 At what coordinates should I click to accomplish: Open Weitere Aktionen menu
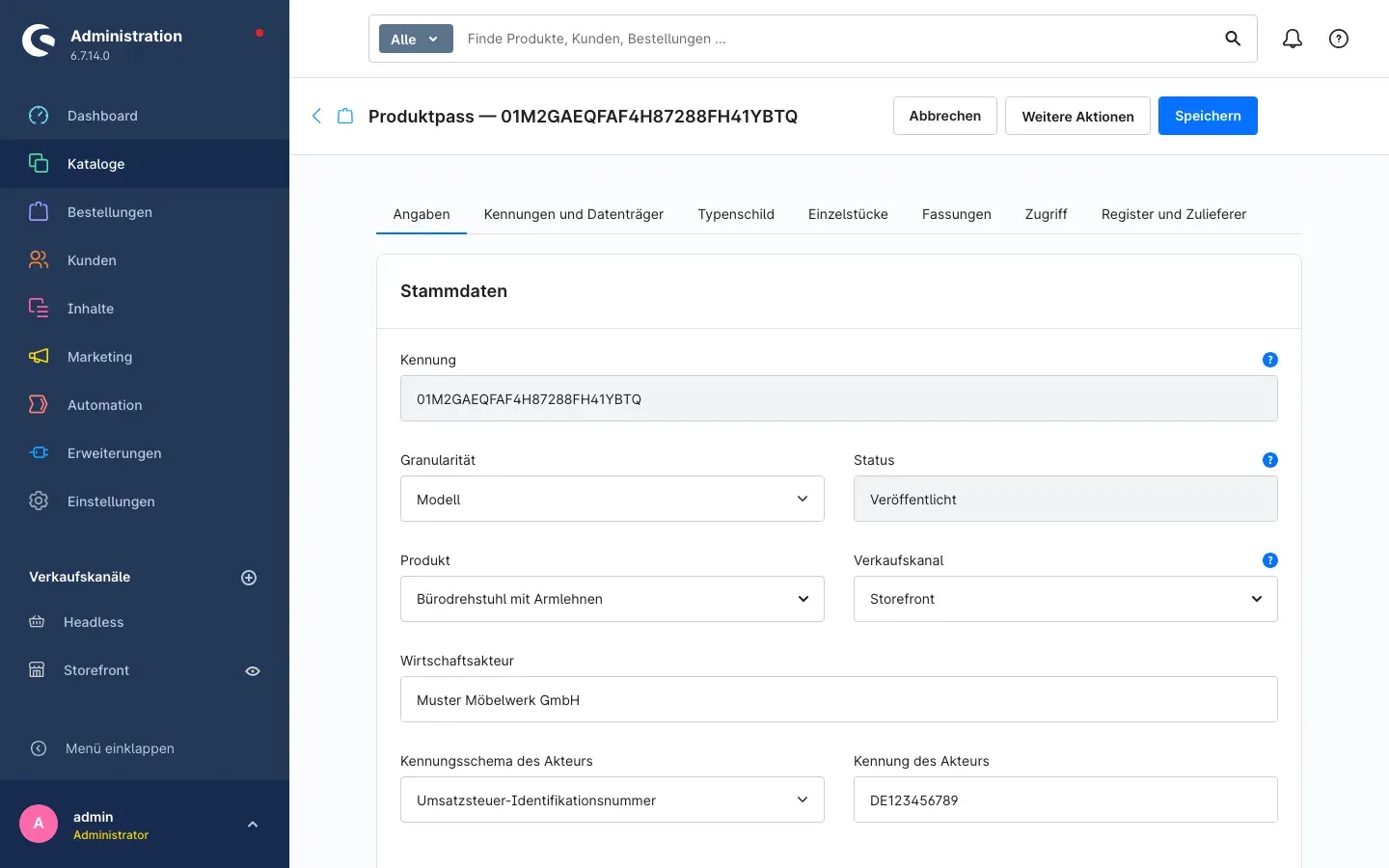pos(1077,116)
